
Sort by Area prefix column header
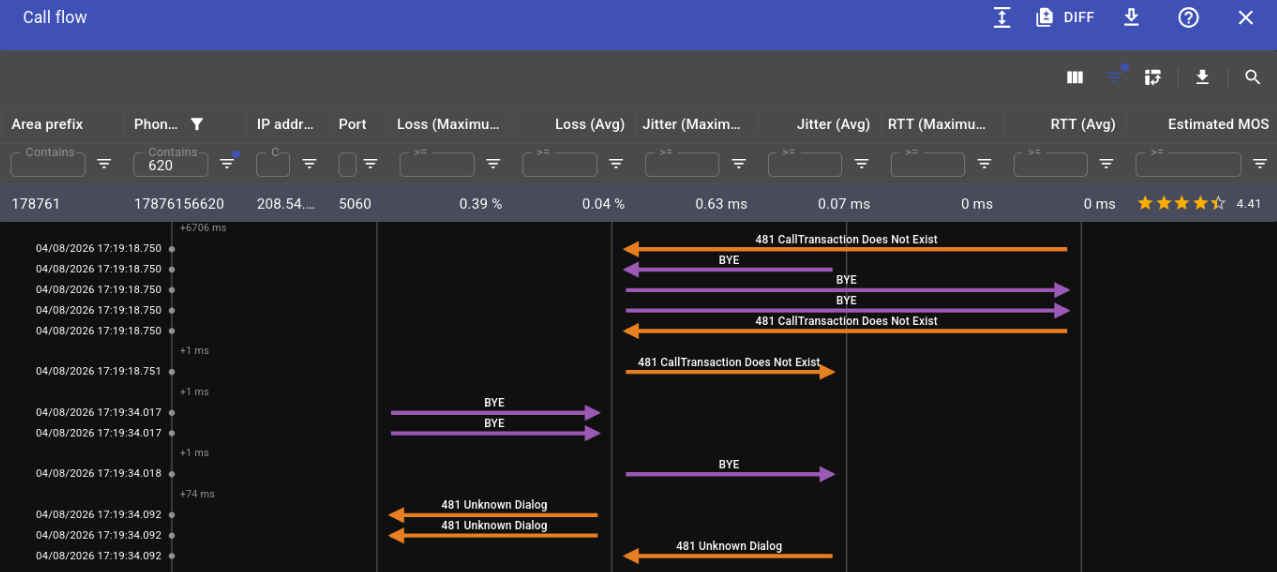click(47, 124)
